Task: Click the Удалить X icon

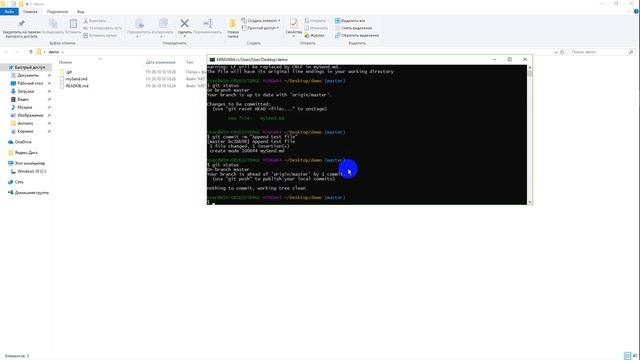Action: pos(184,24)
